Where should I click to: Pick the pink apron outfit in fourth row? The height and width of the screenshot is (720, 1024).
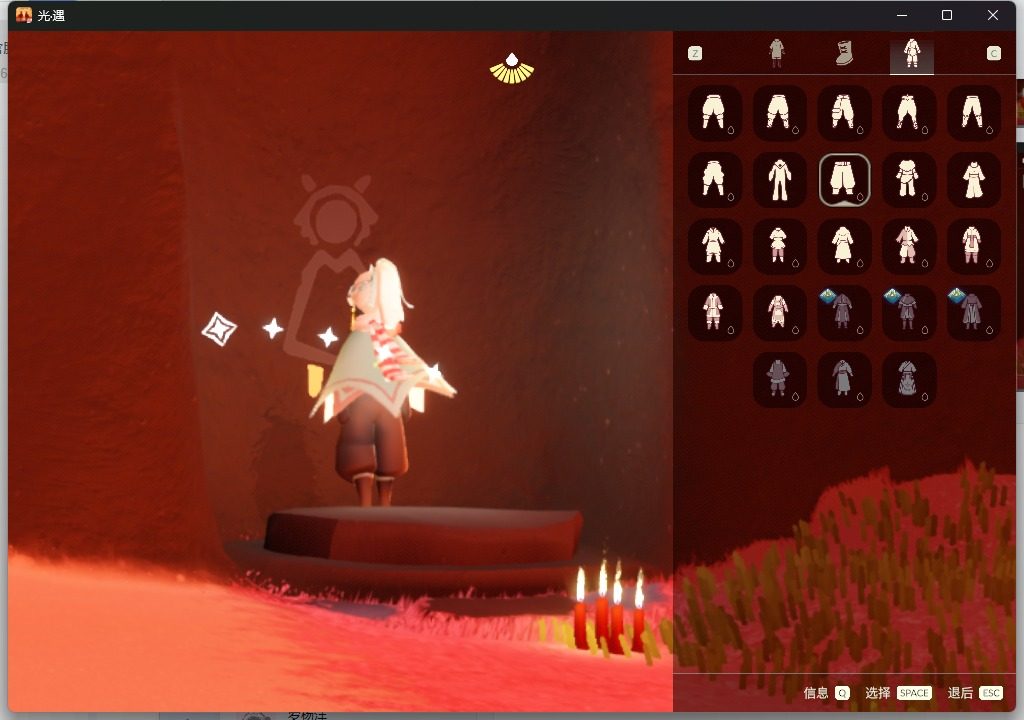click(779, 312)
